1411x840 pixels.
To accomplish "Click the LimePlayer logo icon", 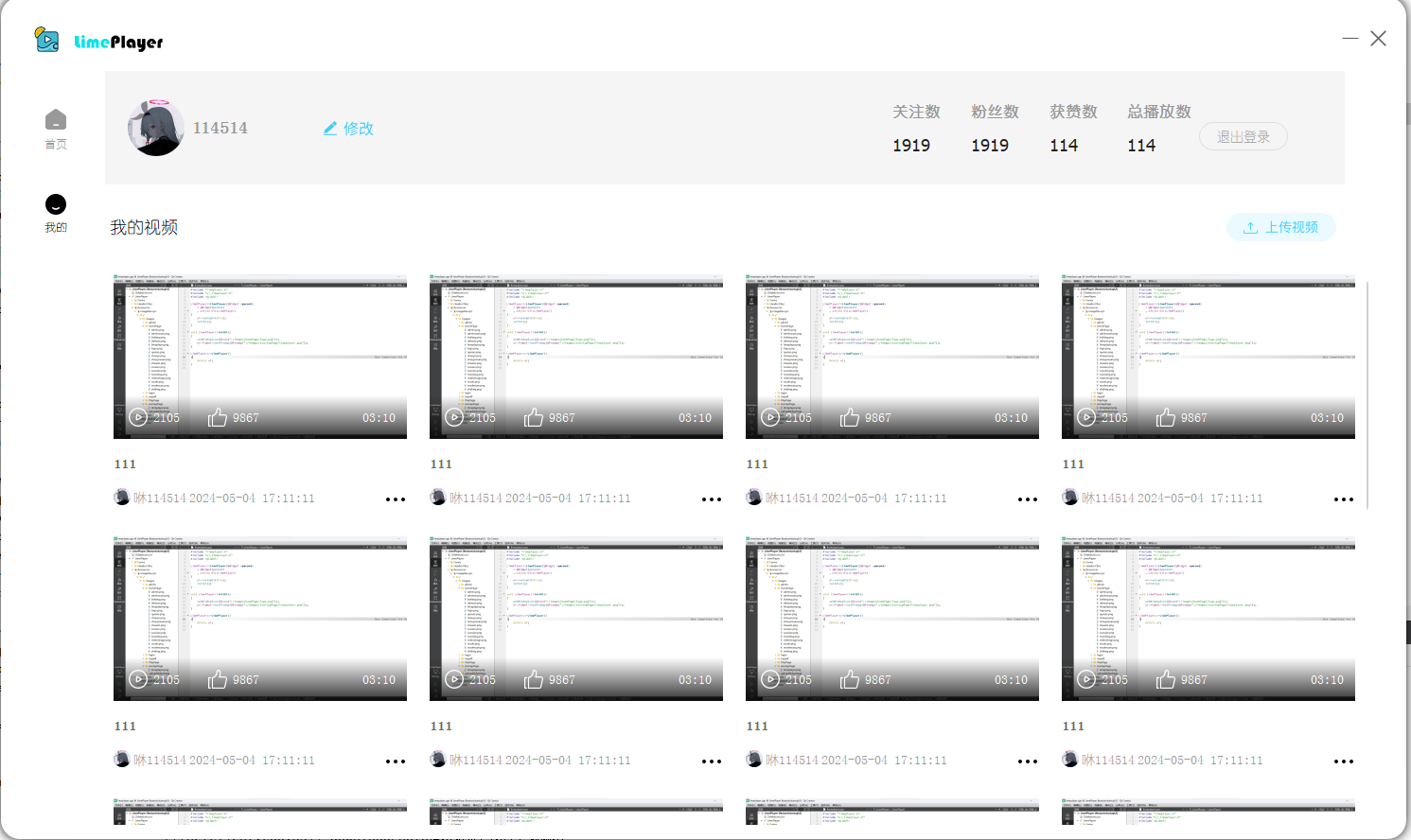I will 46,39.
